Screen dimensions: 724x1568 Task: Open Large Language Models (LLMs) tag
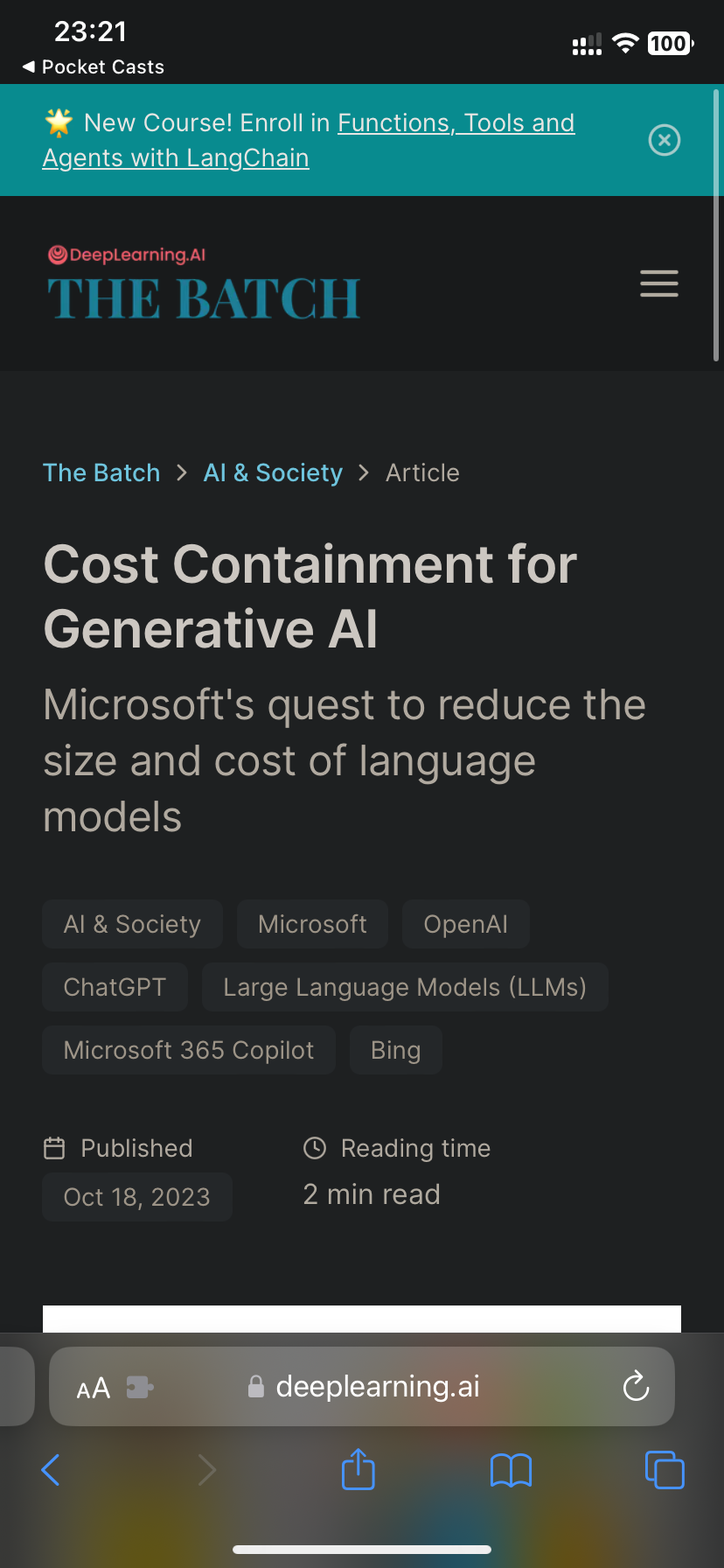(x=405, y=987)
